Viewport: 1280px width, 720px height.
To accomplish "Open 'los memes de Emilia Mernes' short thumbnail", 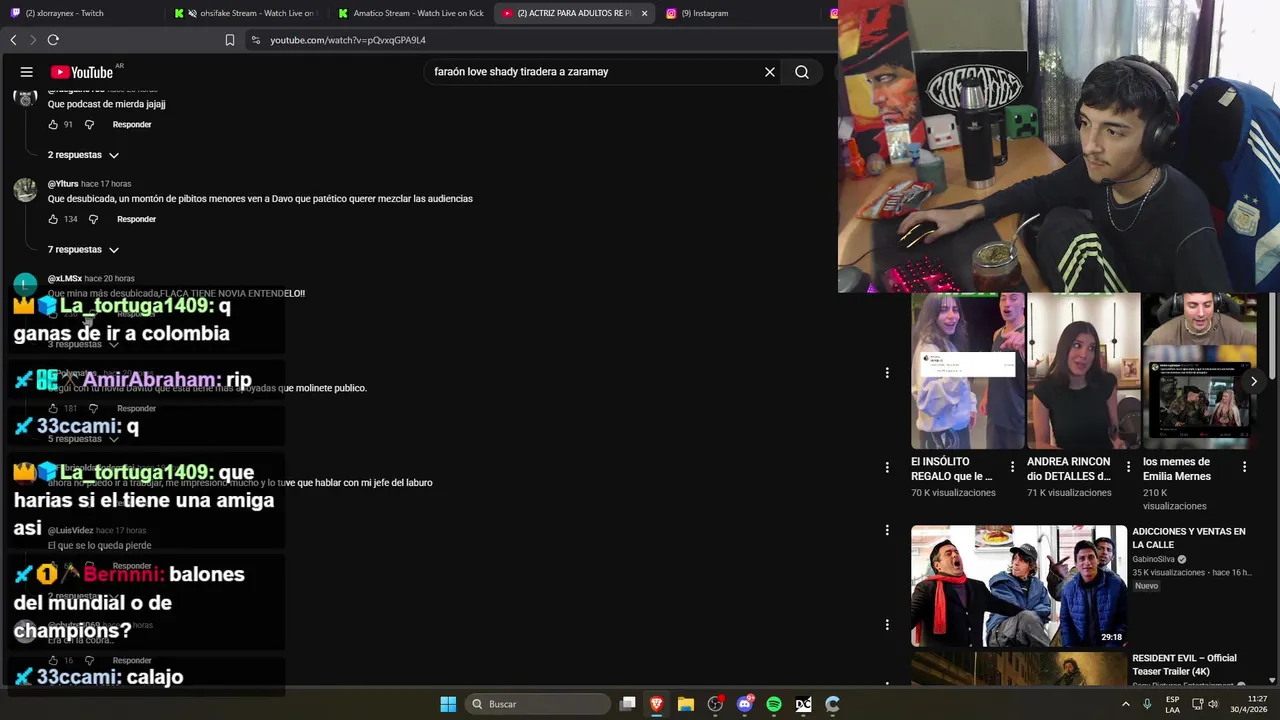I will tap(1199, 371).
